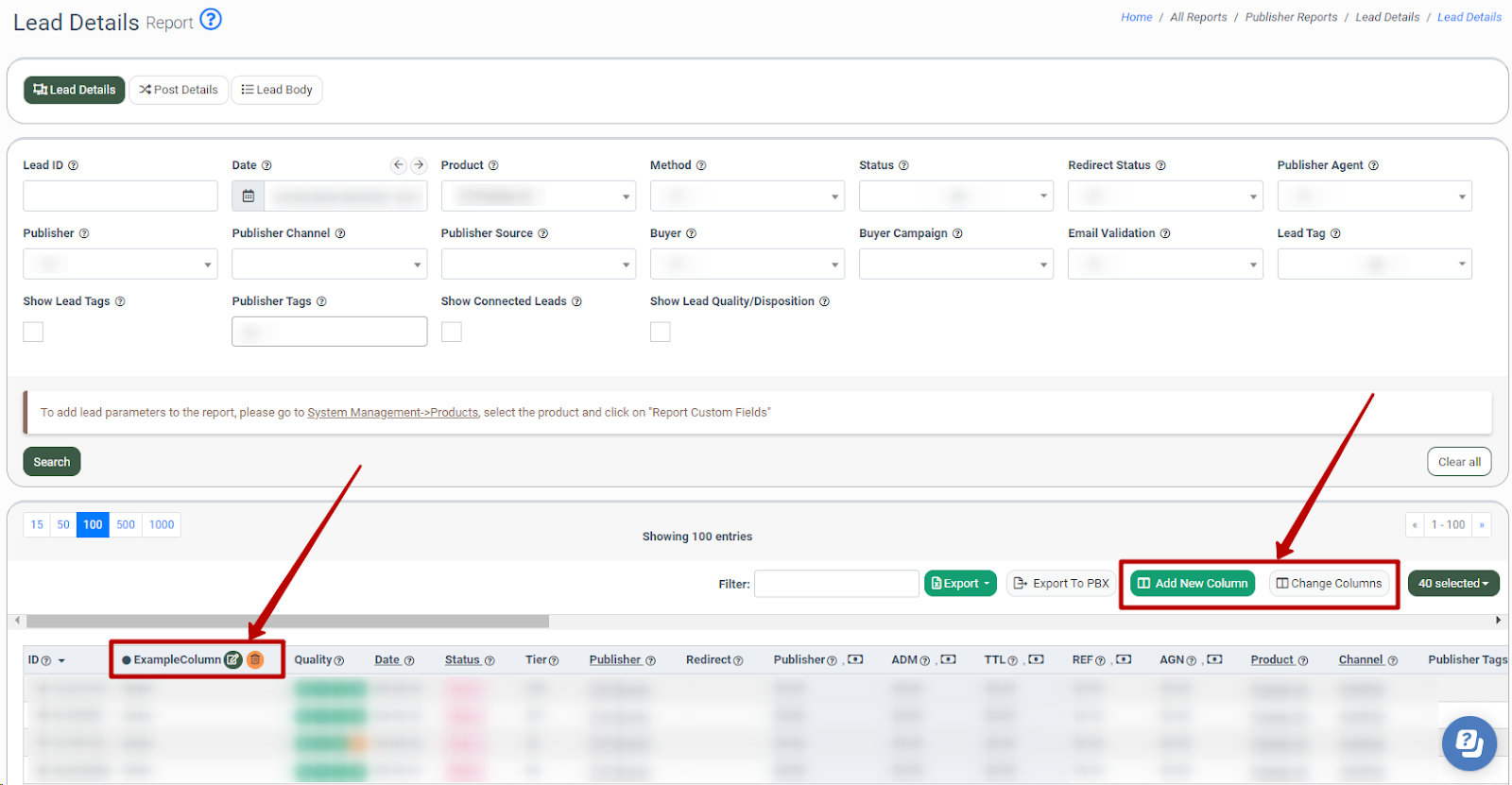Open the Lead Body tab
1512x785 pixels.
(x=277, y=90)
